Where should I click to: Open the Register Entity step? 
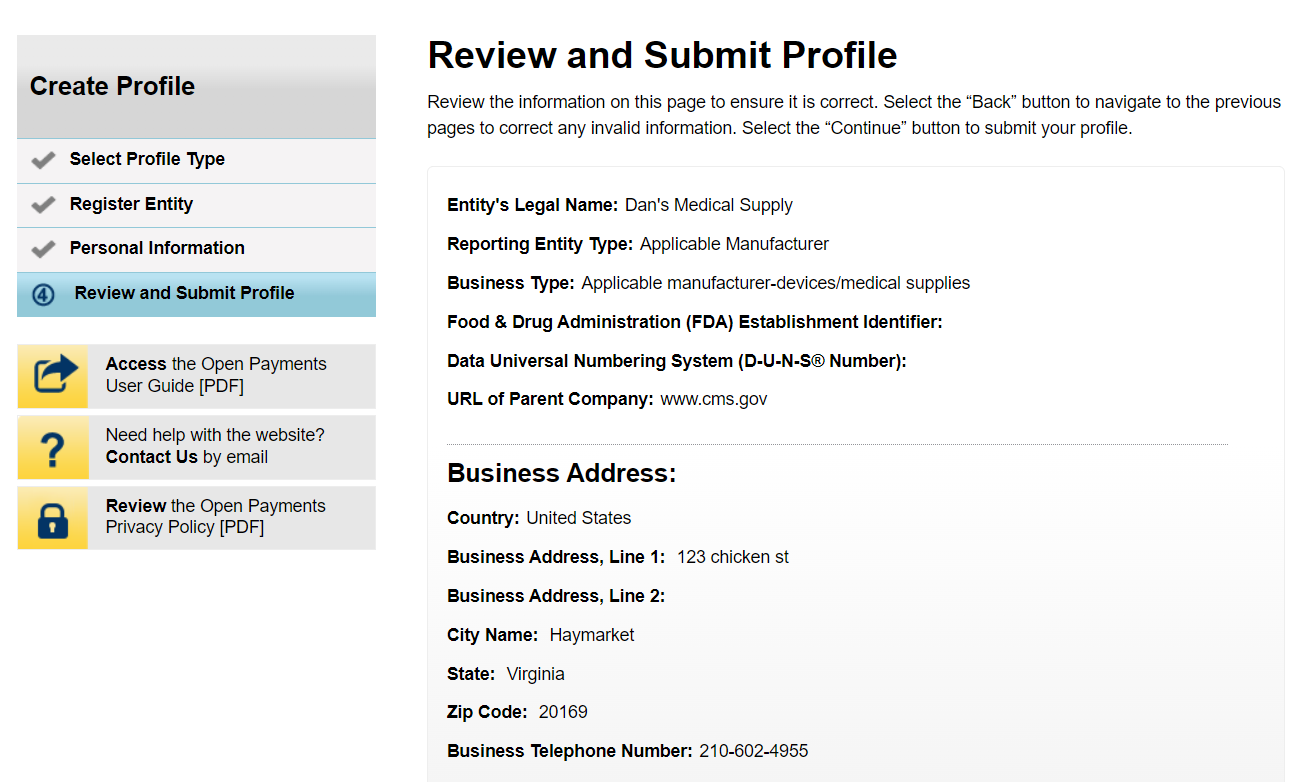coord(131,204)
